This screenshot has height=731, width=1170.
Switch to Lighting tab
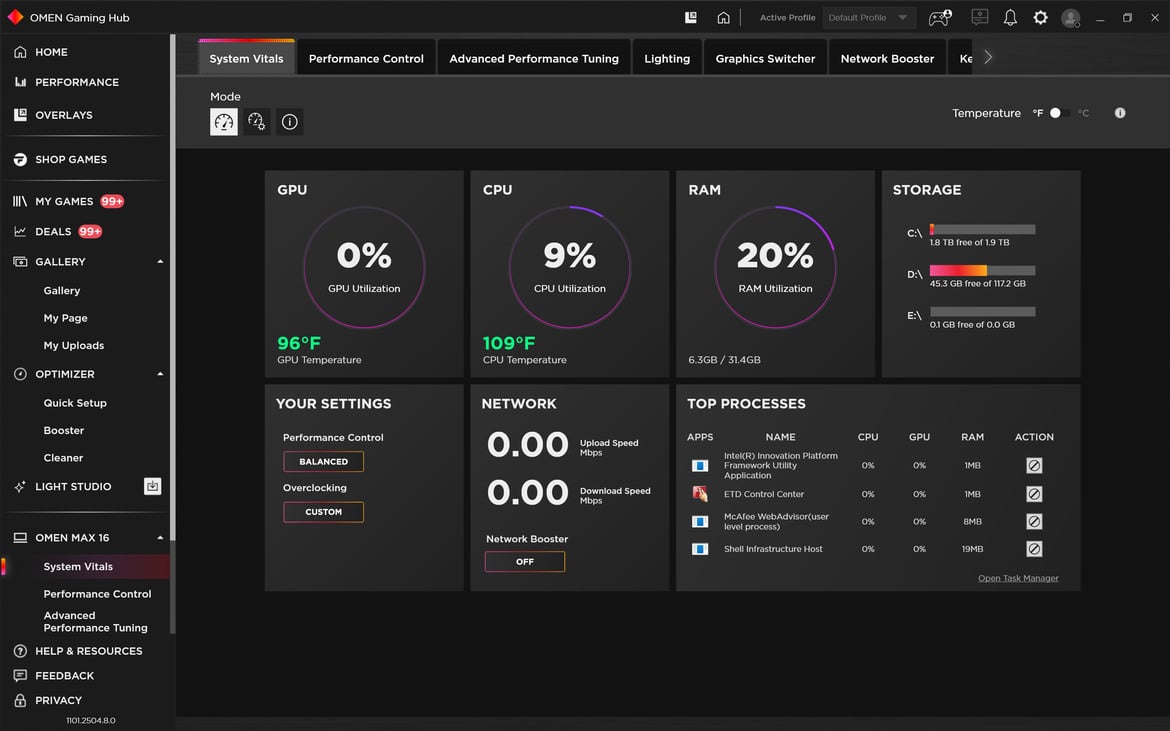(x=667, y=58)
